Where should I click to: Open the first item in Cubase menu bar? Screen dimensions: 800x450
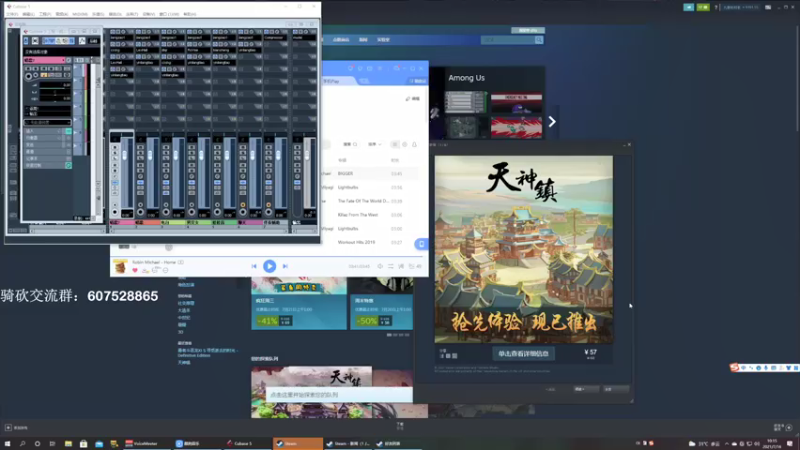12,14
